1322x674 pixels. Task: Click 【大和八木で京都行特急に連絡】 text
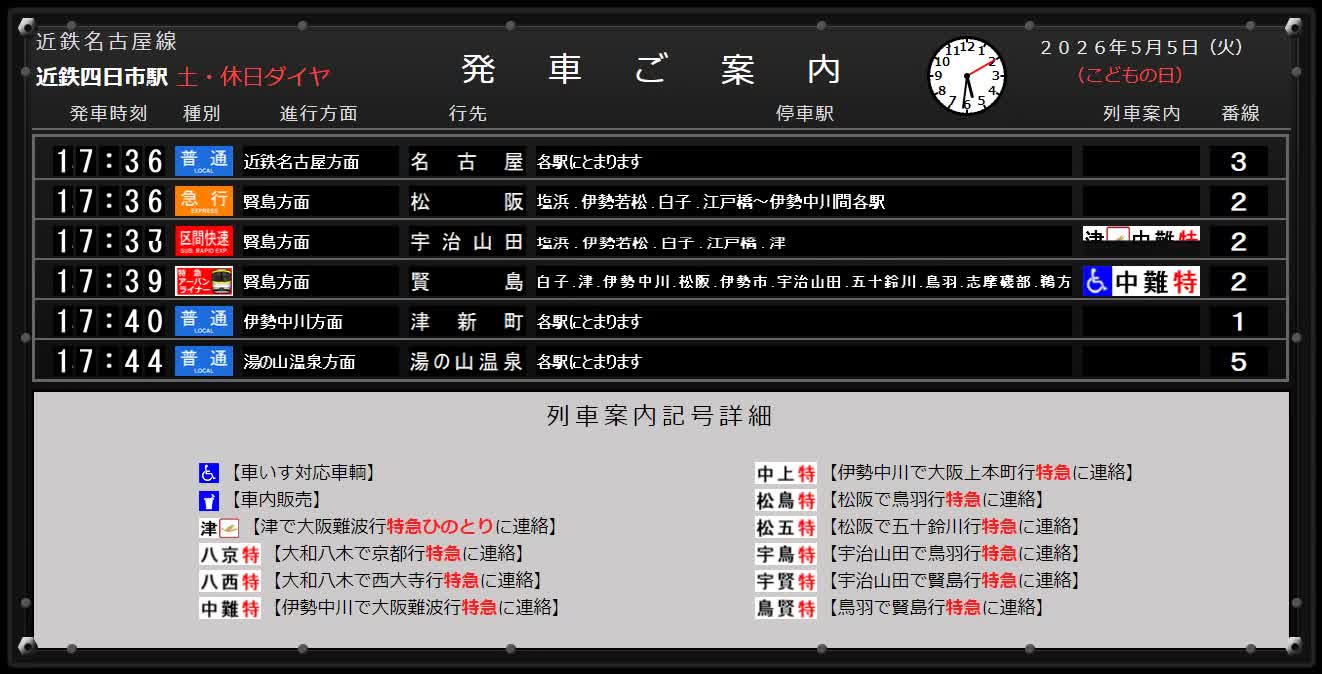click(397, 554)
